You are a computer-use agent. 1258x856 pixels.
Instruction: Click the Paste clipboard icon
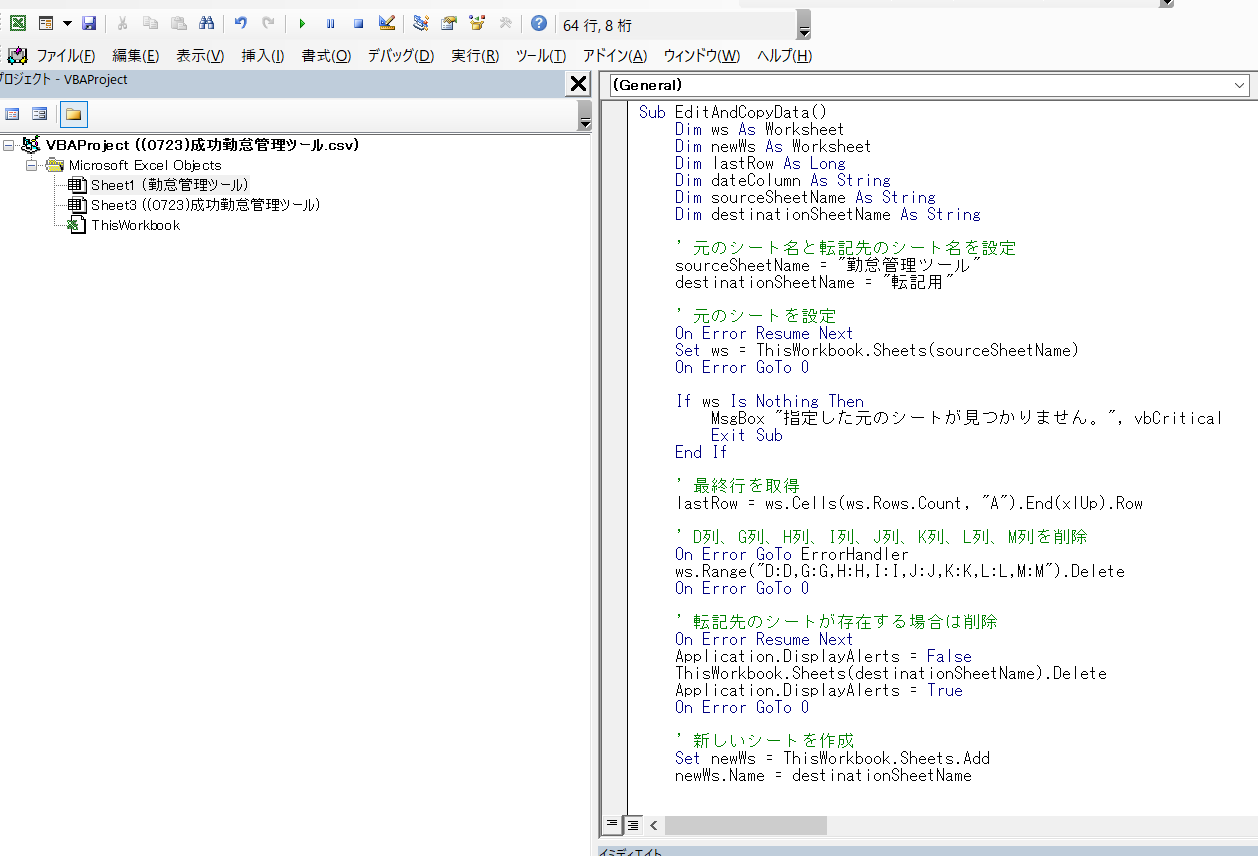tap(178, 23)
